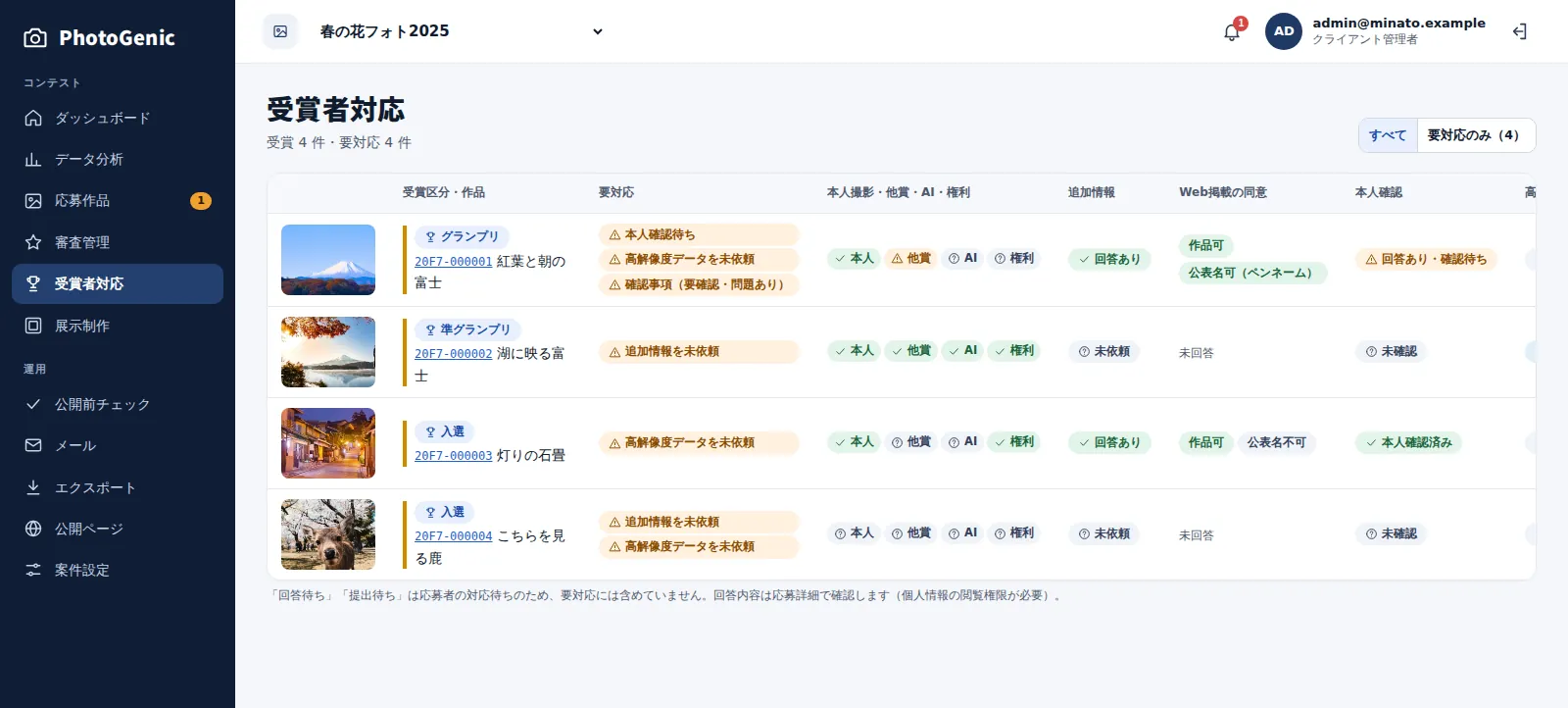Click the 公開前チェック checkmark icon

point(33,404)
